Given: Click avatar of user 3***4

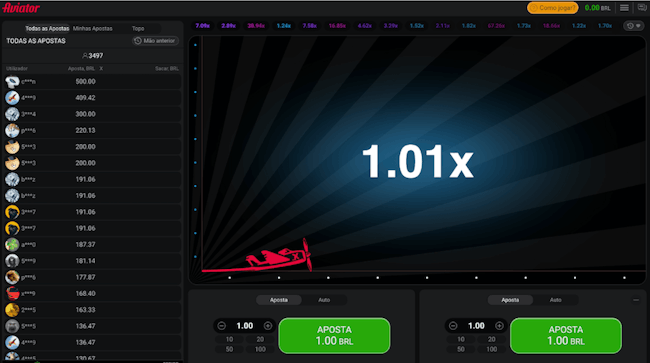Looking at the screenshot, I should pos(12,114).
